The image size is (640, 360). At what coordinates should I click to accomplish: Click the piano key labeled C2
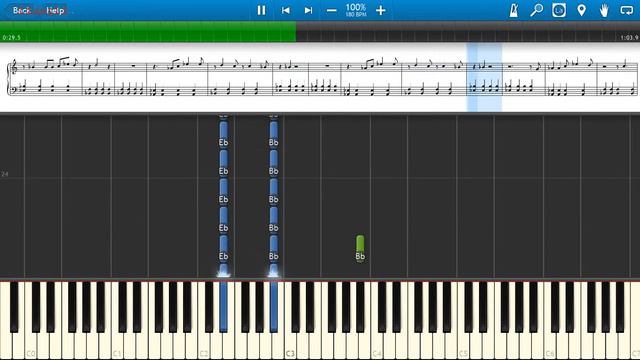pyautogui.click(x=204, y=321)
